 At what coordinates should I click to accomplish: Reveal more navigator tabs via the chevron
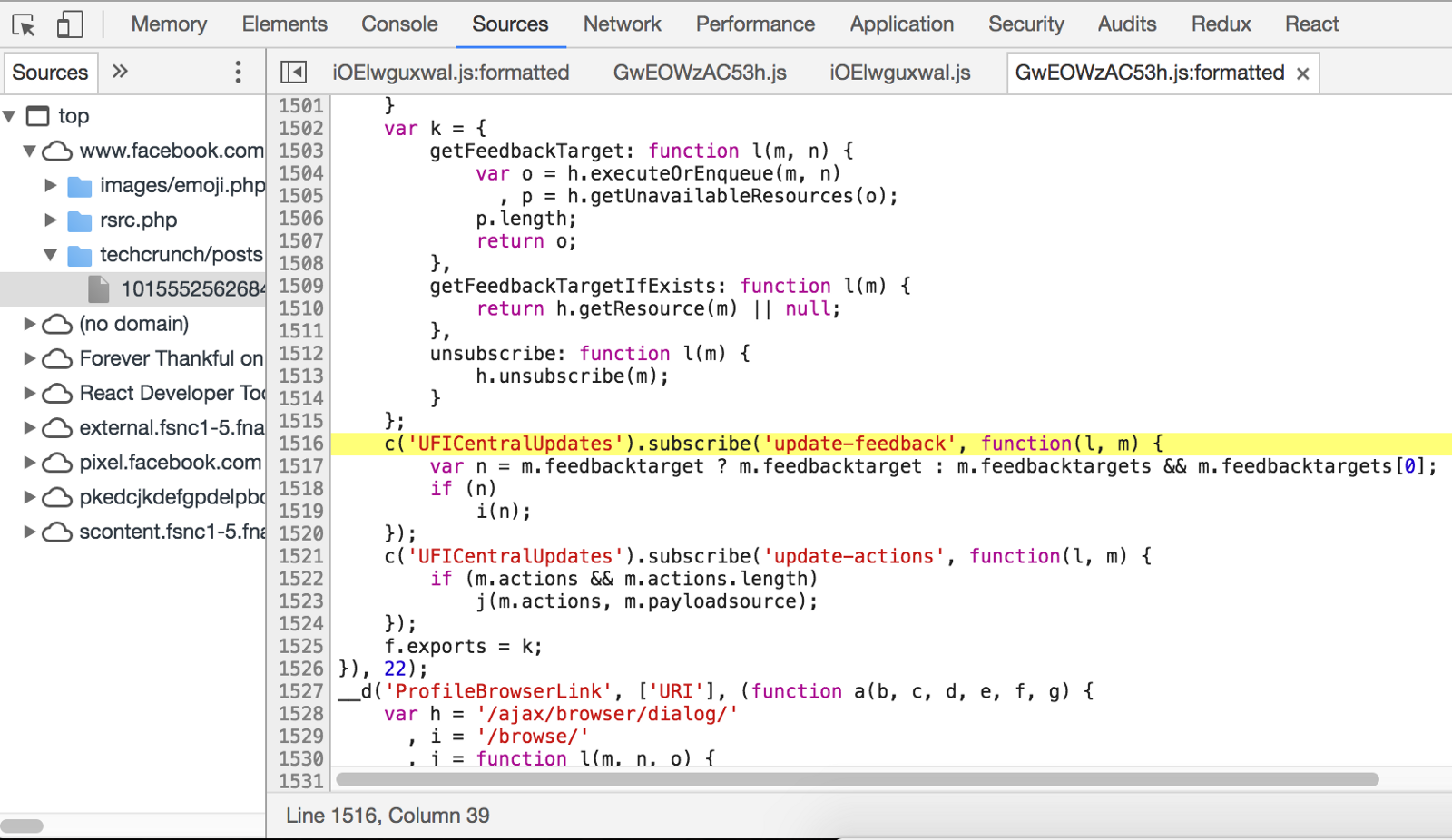tap(119, 72)
